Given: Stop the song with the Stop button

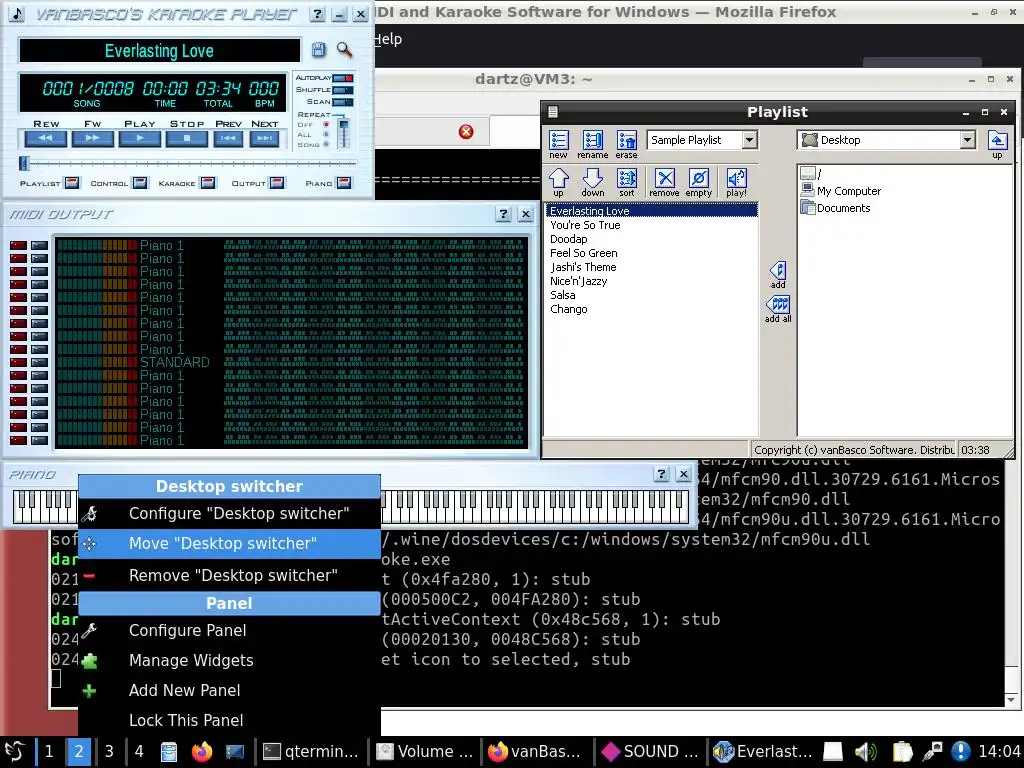Looking at the screenshot, I should coord(187,138).
